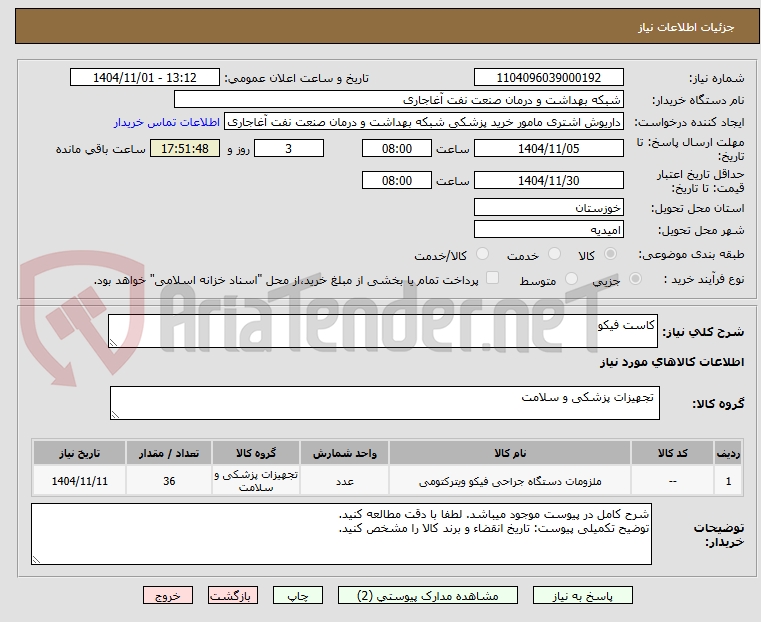Click the price validity time 08:00 field
This screenshot has width=761, height=622.
tap(397, 180)
